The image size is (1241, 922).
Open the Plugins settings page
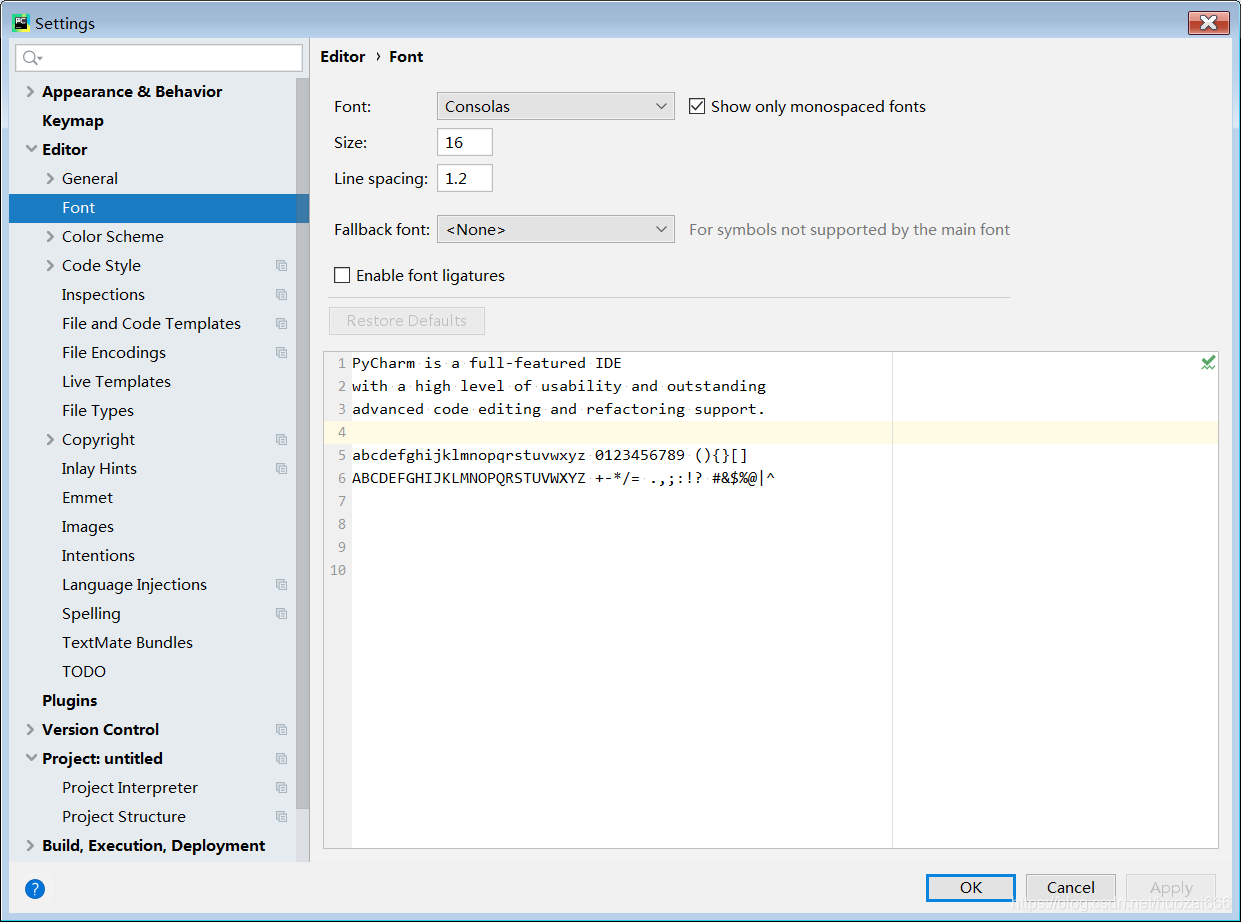pyautogui.click(x=70, y=701)
